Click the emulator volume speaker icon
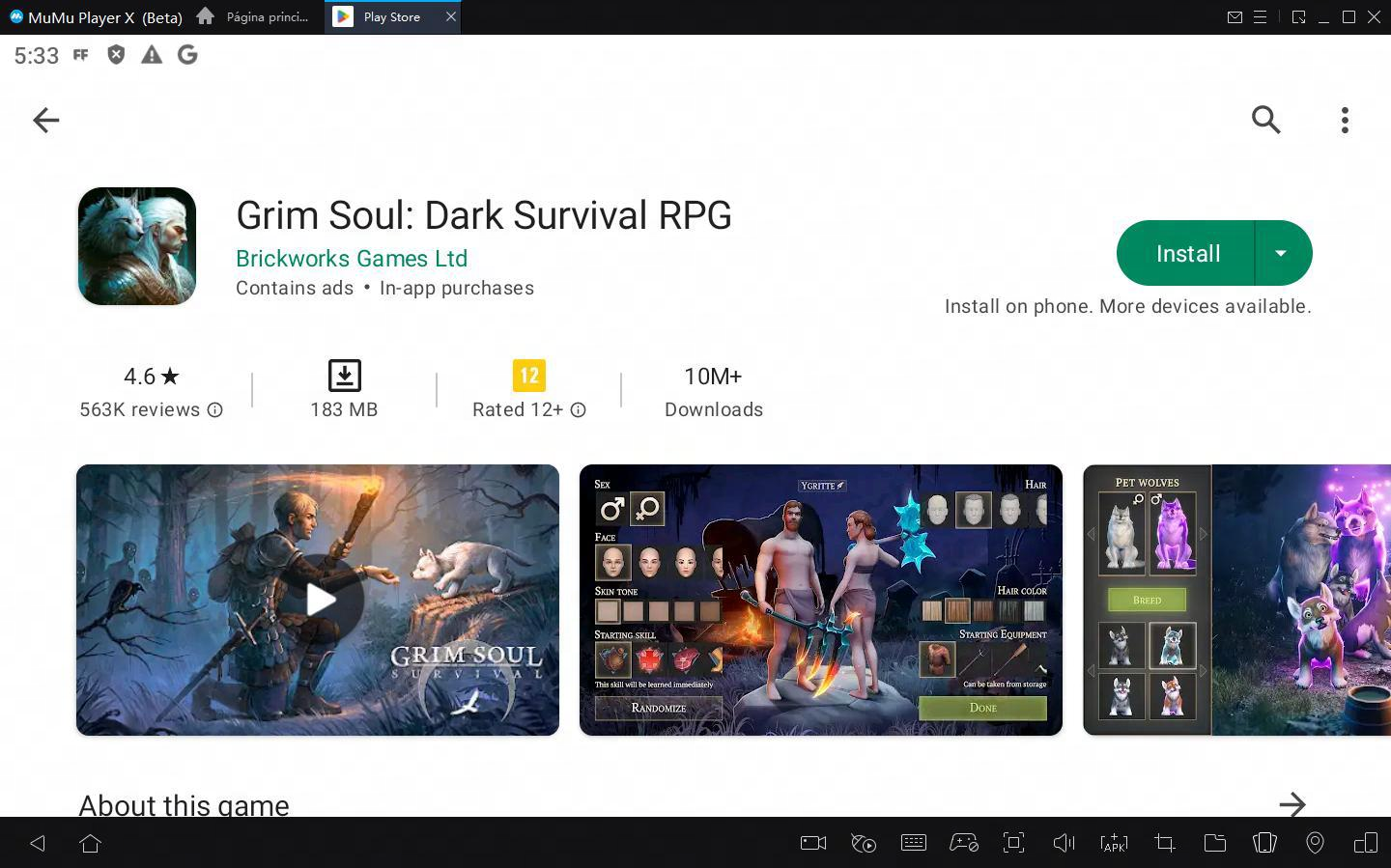The height and width of the screenshot is (868, 1391). 1064,843
